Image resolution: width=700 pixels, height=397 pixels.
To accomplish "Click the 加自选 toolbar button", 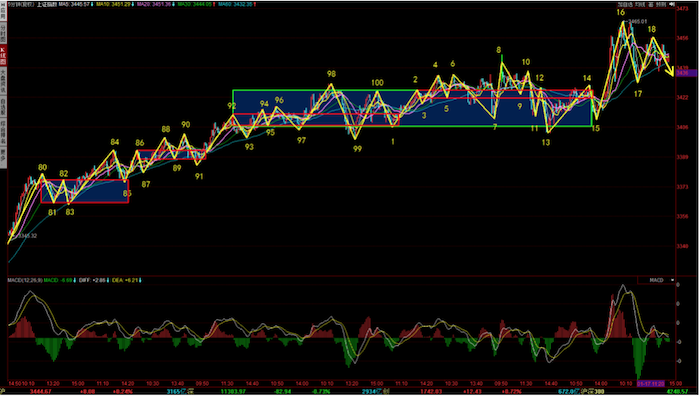I will (625, 4).
